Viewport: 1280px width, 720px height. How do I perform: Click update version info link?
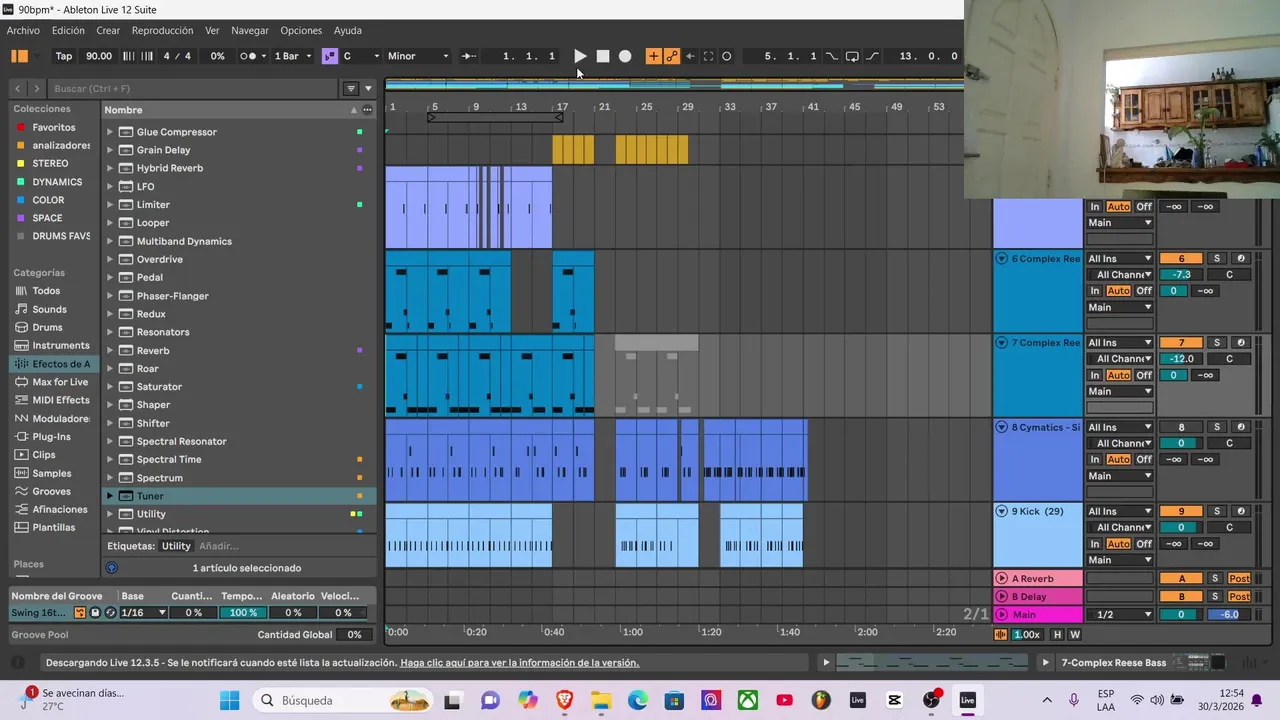(519, 663)
